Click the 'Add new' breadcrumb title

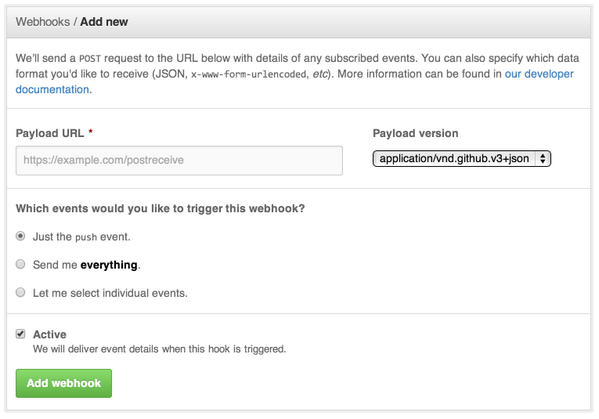point(104,22)
